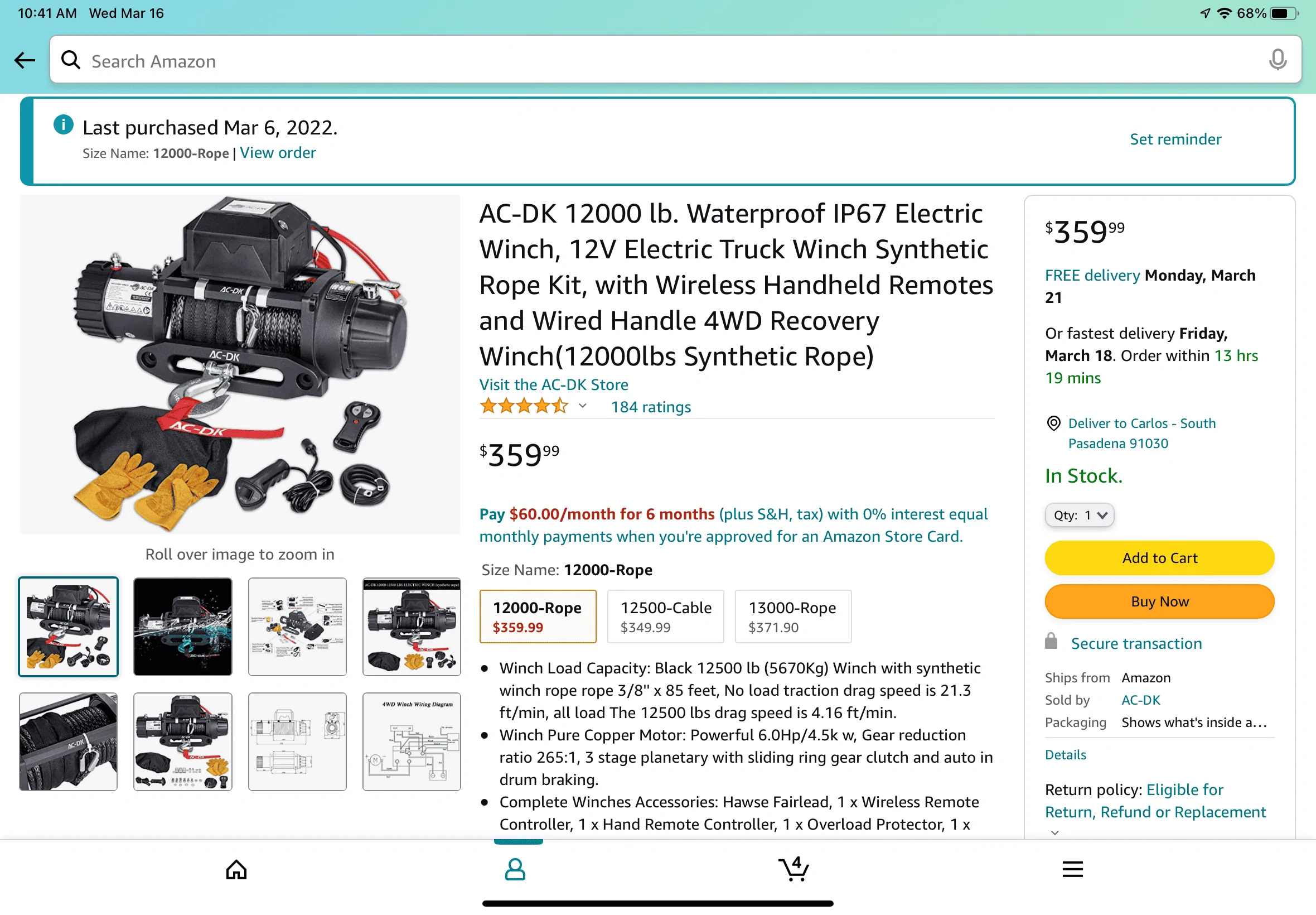Visit the AC-DK Store link

[x=553, y=384]
